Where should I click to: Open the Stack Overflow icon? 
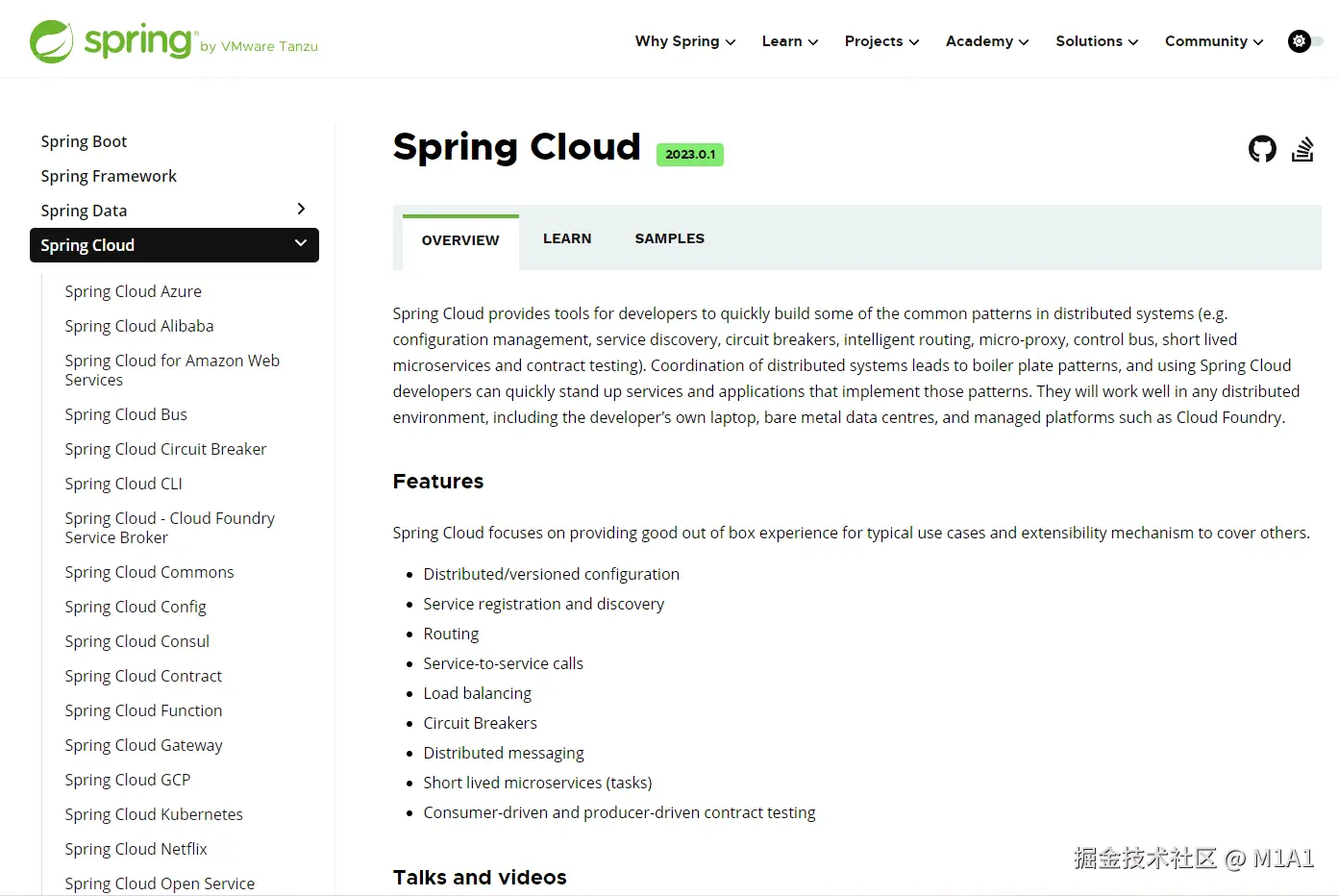[1302, 149]
